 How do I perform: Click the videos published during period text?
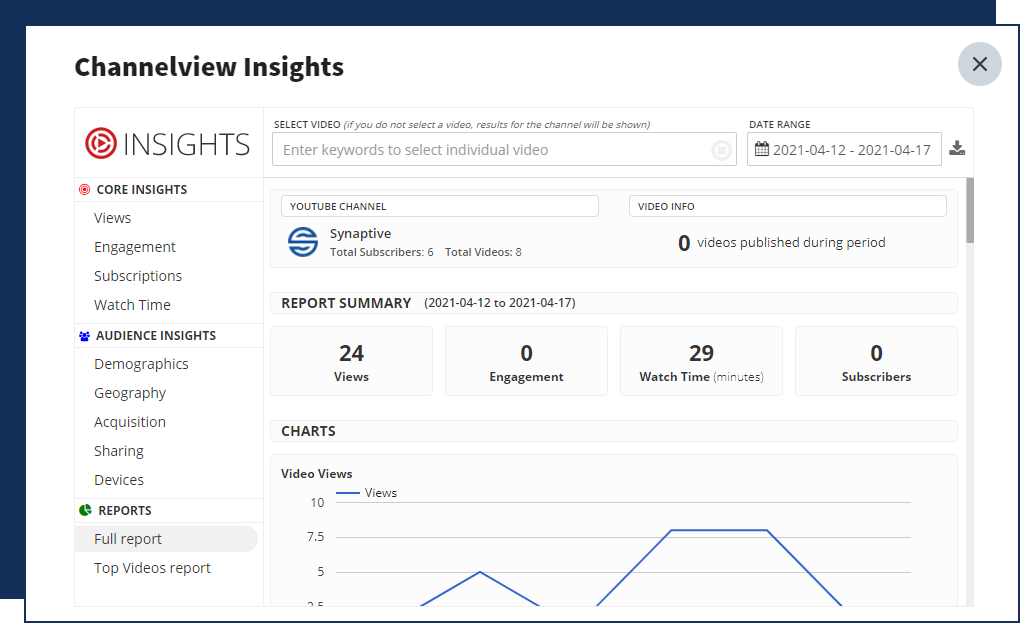click(791, 243)
